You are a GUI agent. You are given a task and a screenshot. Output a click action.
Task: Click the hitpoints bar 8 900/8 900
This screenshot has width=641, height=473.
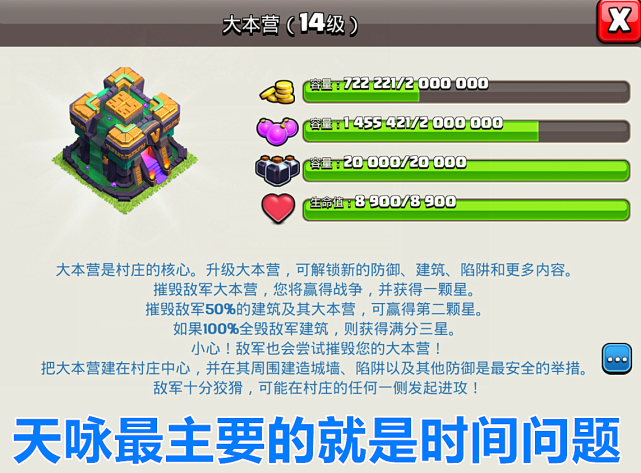click(466, 210)
